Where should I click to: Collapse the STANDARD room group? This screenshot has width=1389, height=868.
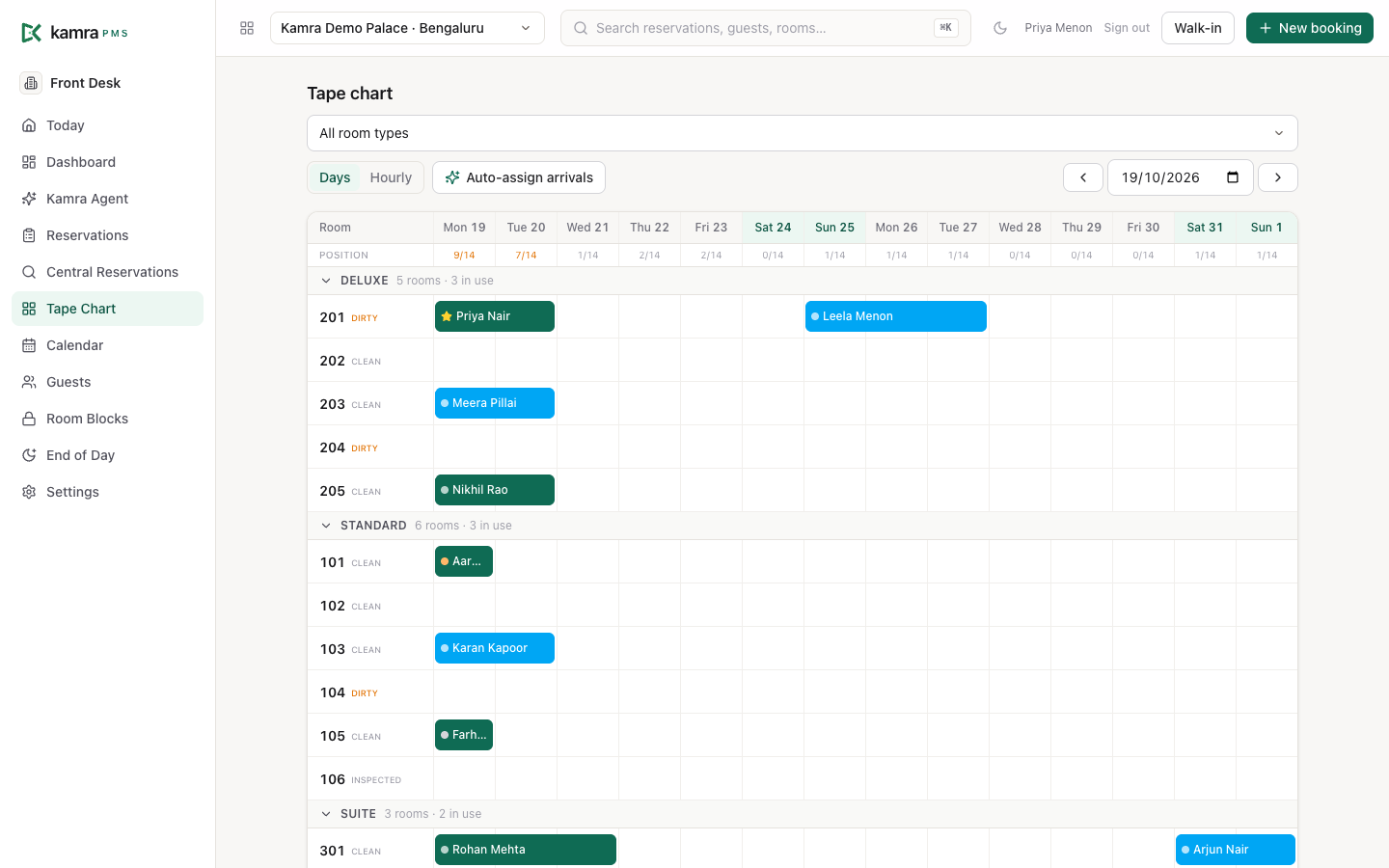[x=326, y=526]
